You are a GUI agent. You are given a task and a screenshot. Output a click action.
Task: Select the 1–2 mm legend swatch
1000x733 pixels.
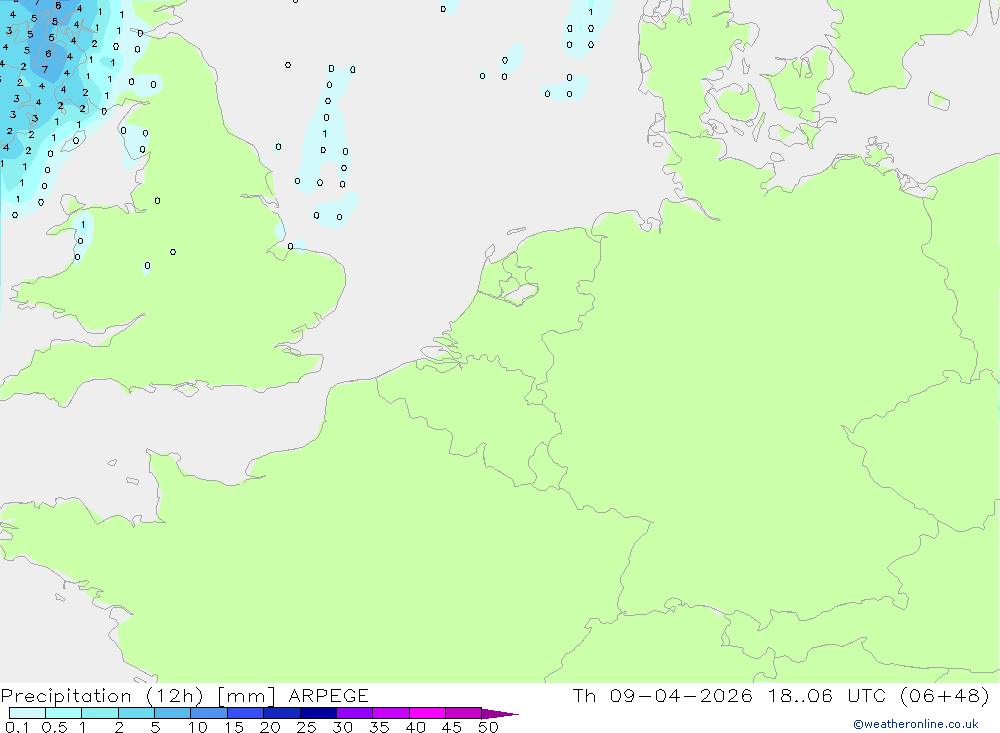100,713
